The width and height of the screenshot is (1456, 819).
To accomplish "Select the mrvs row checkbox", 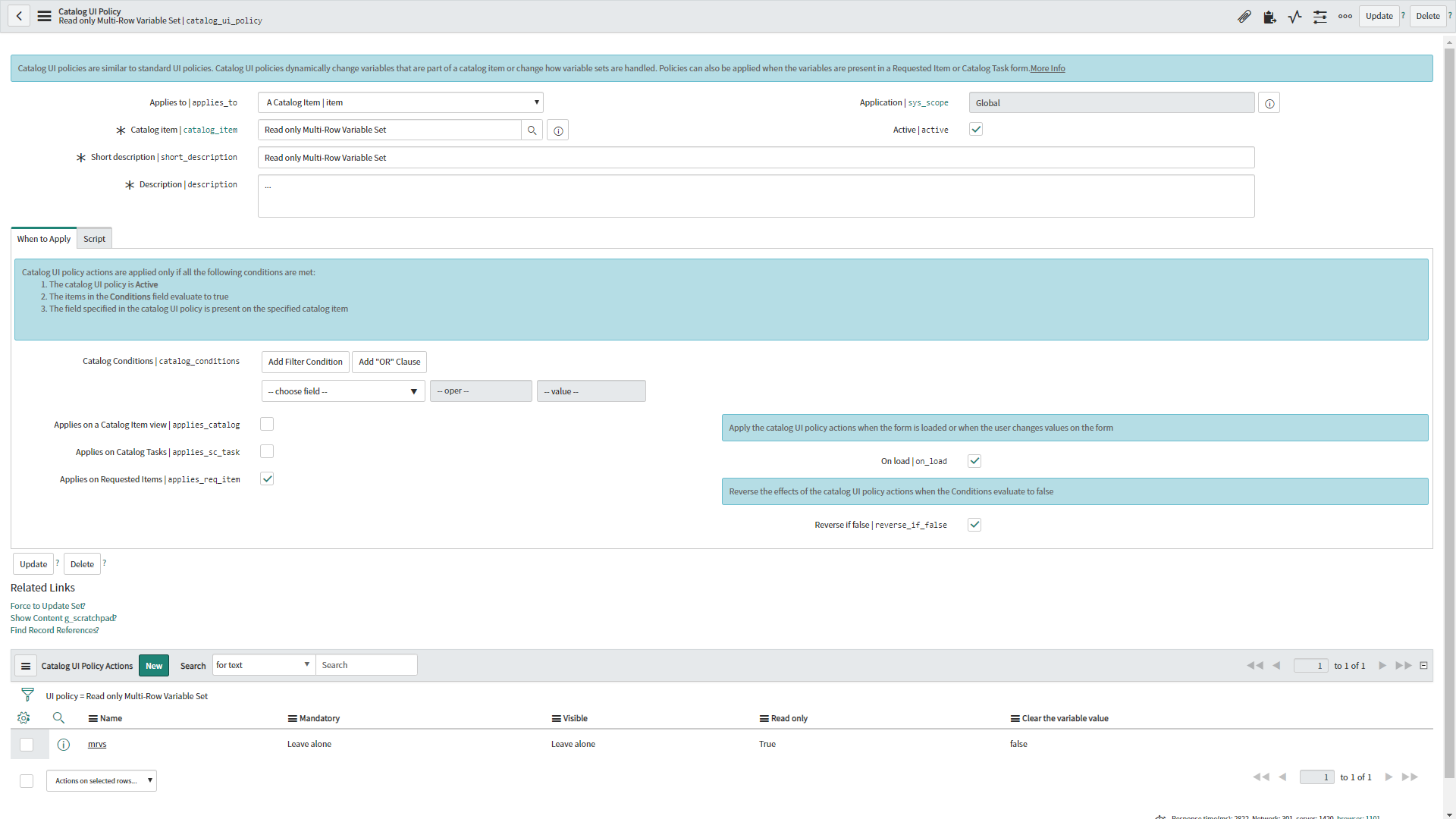I will (x=27, y=745).
